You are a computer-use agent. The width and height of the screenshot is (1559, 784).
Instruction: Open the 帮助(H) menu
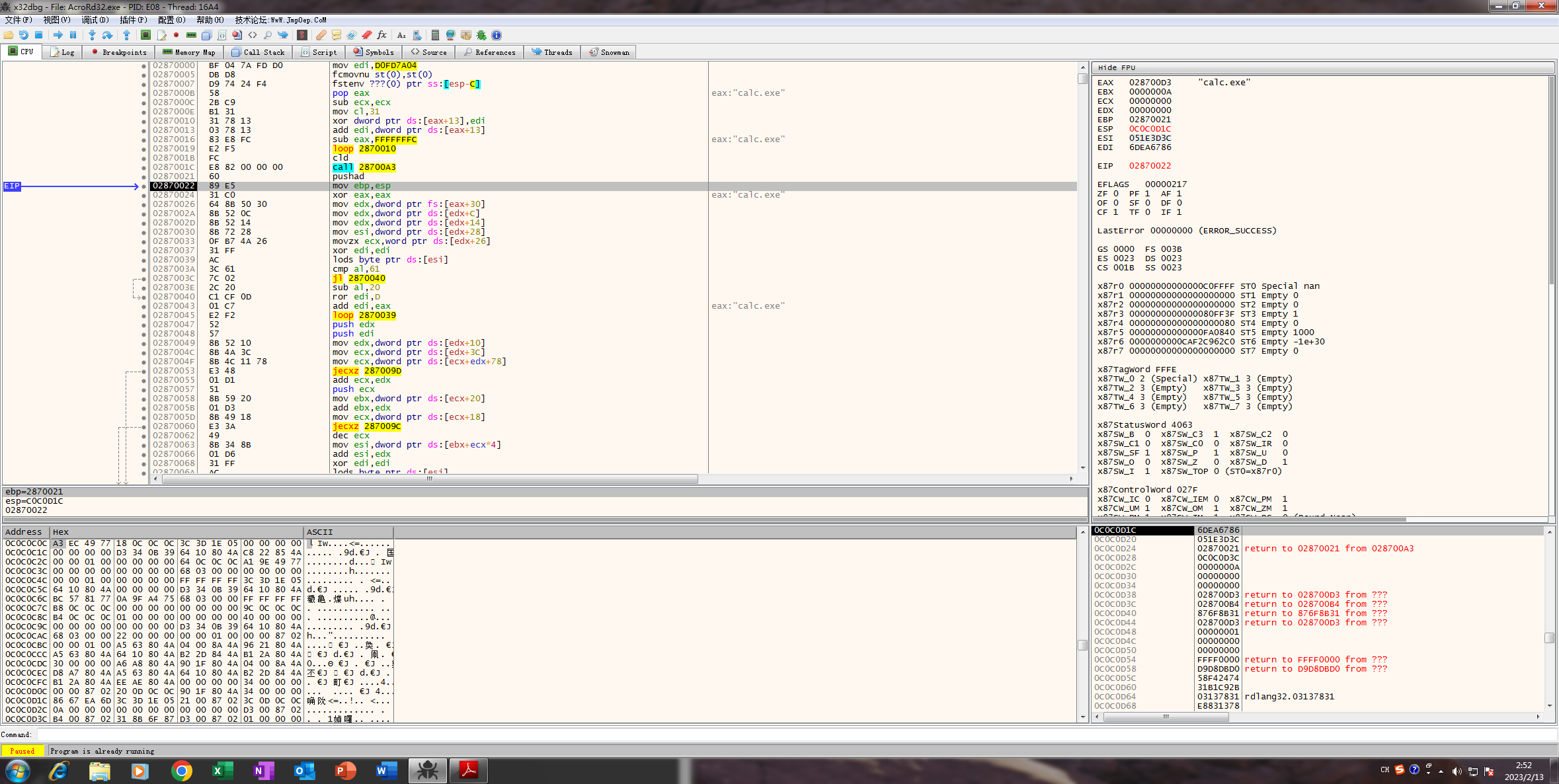point(210,20)
